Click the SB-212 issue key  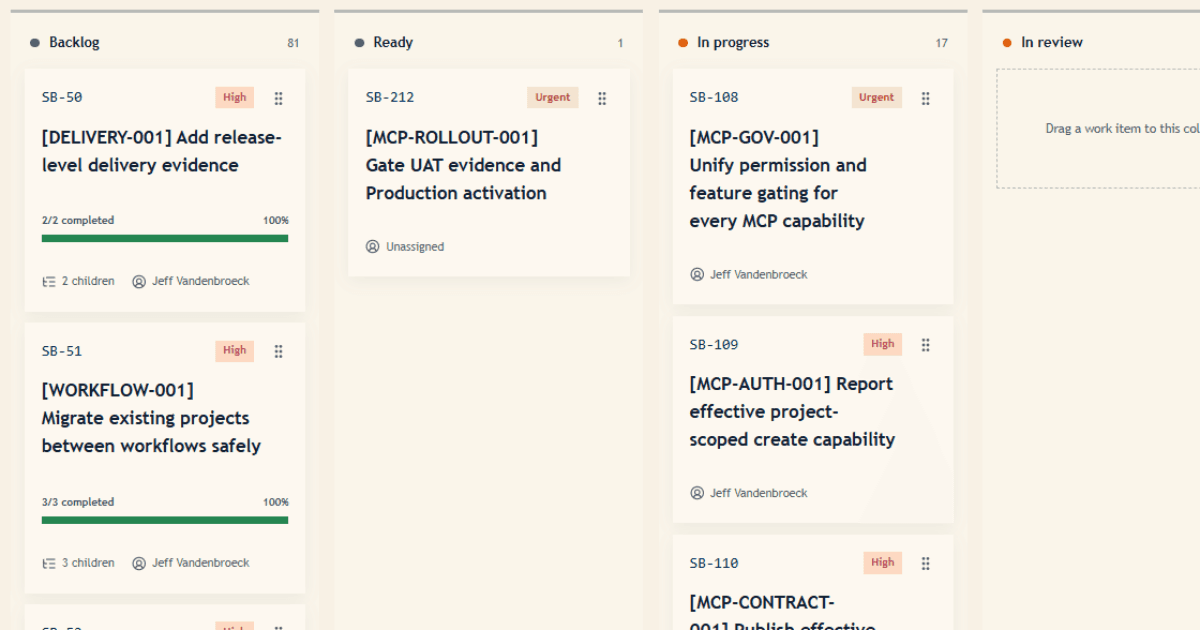tap(390, 98)
